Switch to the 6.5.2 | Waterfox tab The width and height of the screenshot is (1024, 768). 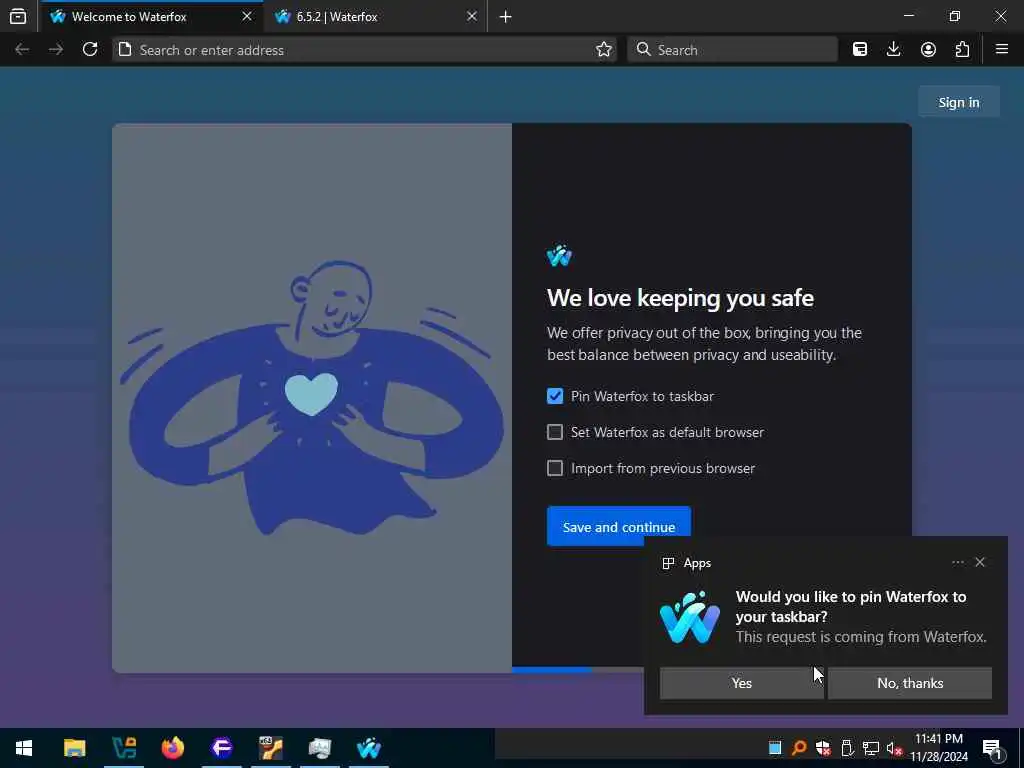[376, 17]
